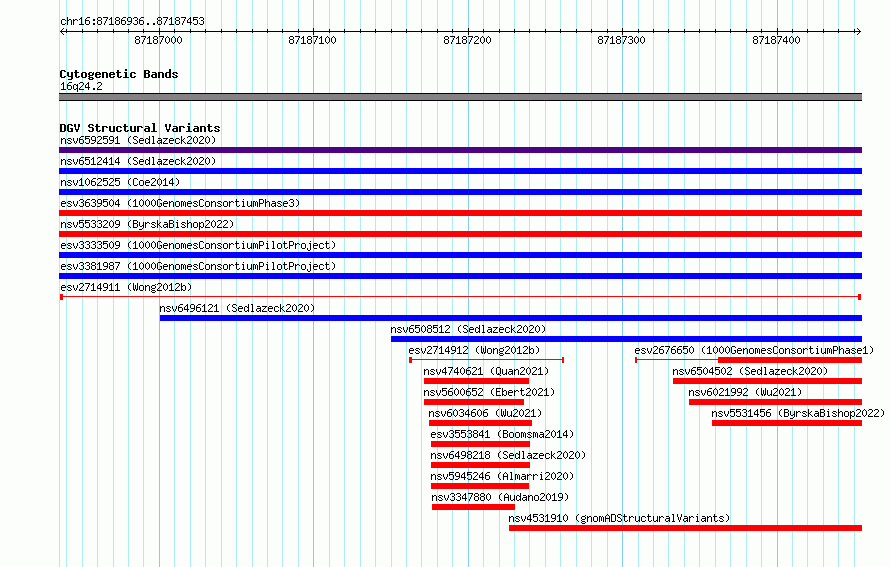Click the thin red esv2714911 span line
Screen dimensions: 890x567
[460, 297]
